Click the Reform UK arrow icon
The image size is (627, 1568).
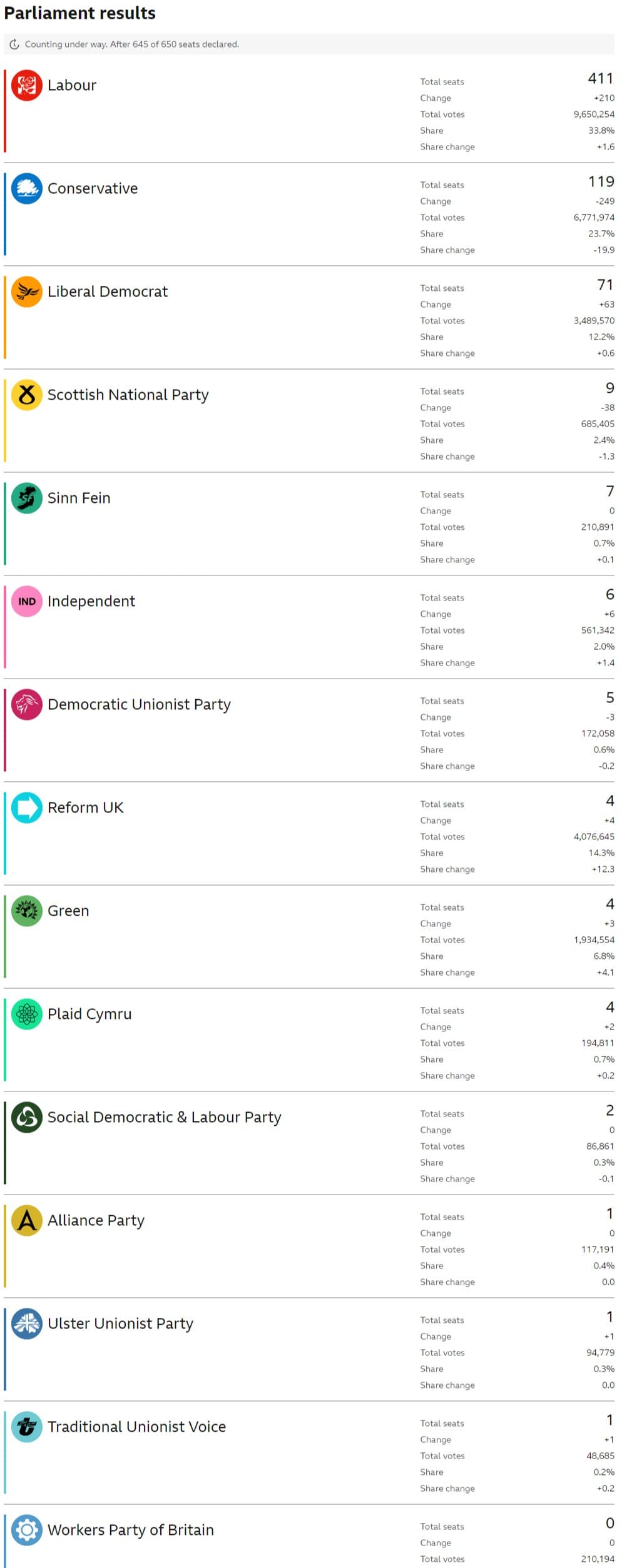pos(27,807)
